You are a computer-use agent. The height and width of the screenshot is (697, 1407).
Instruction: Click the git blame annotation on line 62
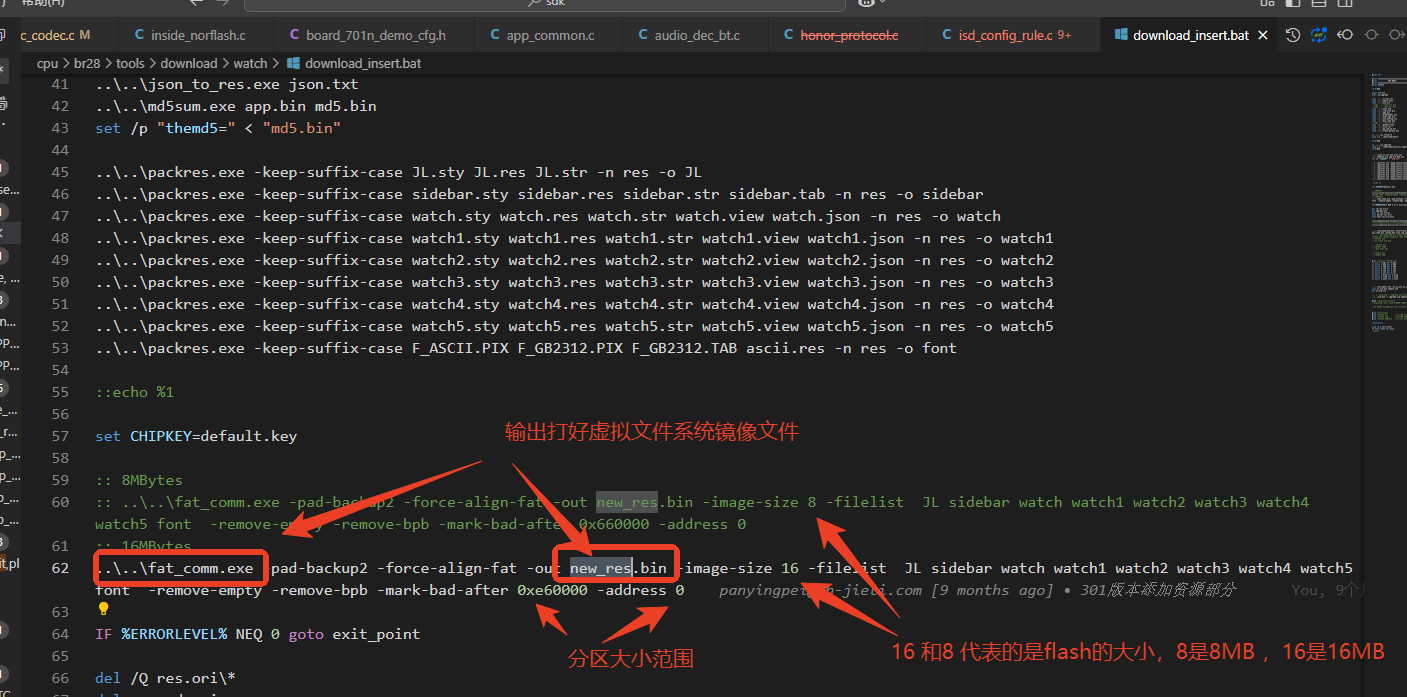[978, 590]
